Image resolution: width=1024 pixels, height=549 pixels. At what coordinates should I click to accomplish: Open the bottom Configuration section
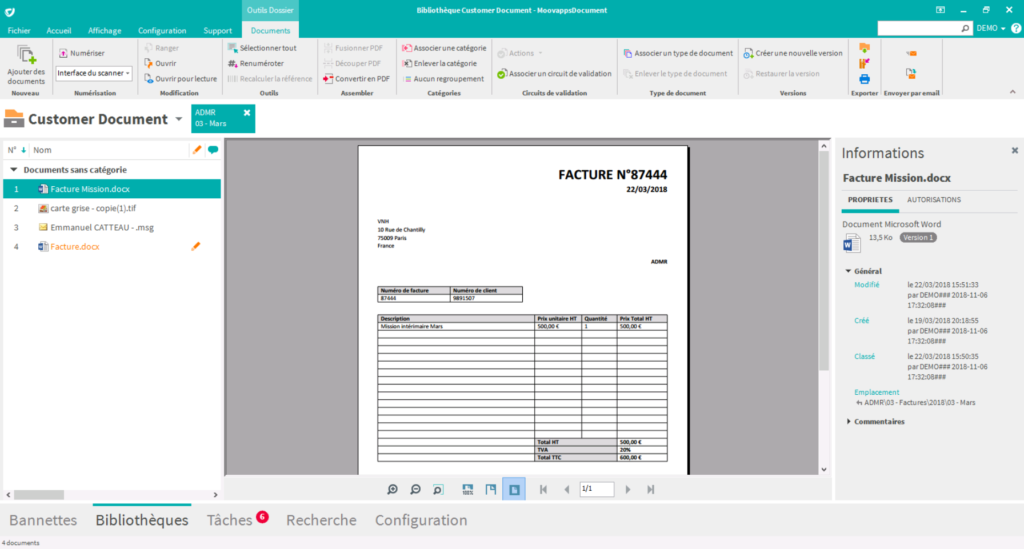click(x=421, y=520)
